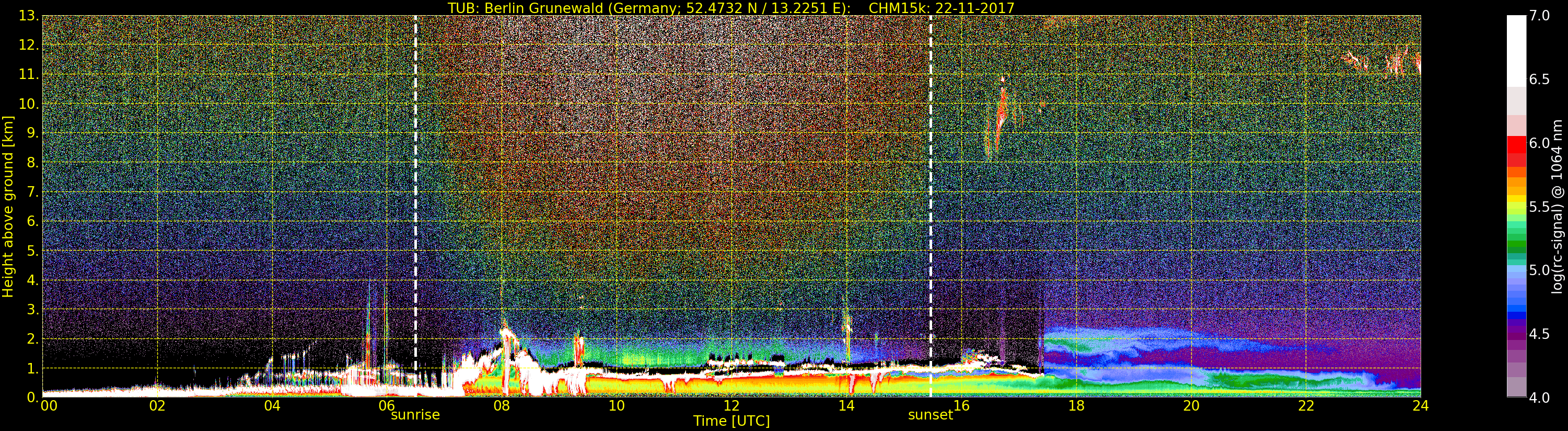Screen dimensions: 1568x431
Task: Click the sunrise label below the time axis
Action: pyautogui.click(x=414, y=415)
